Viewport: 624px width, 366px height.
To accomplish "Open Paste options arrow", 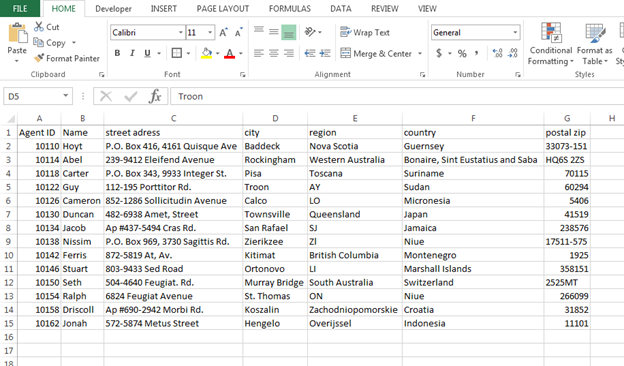I will click(x=17, y=61).
